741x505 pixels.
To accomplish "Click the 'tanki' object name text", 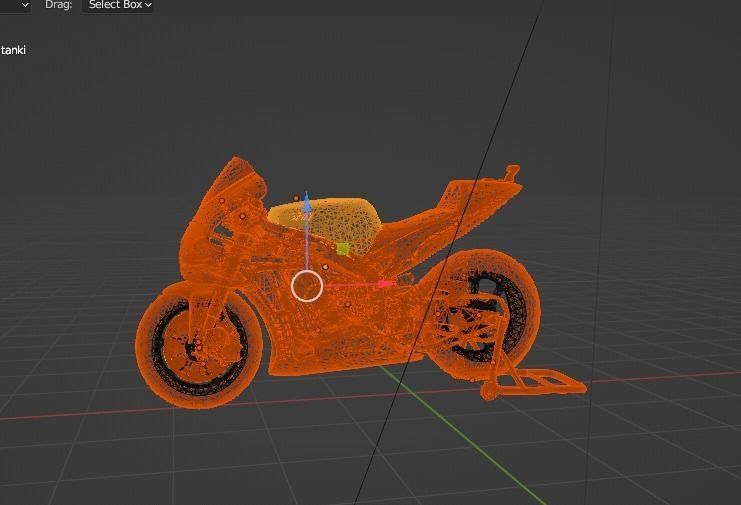I will (13, 50).
